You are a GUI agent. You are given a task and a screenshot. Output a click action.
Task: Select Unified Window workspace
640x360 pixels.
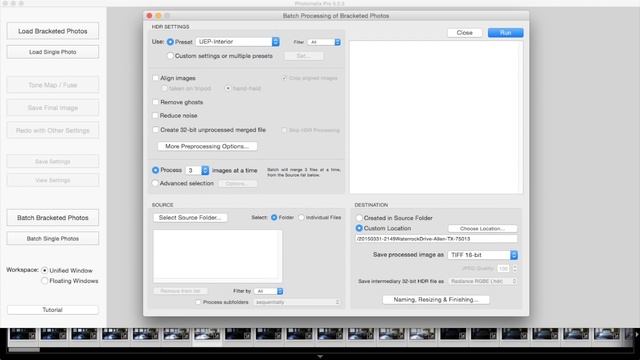(44, 270)
